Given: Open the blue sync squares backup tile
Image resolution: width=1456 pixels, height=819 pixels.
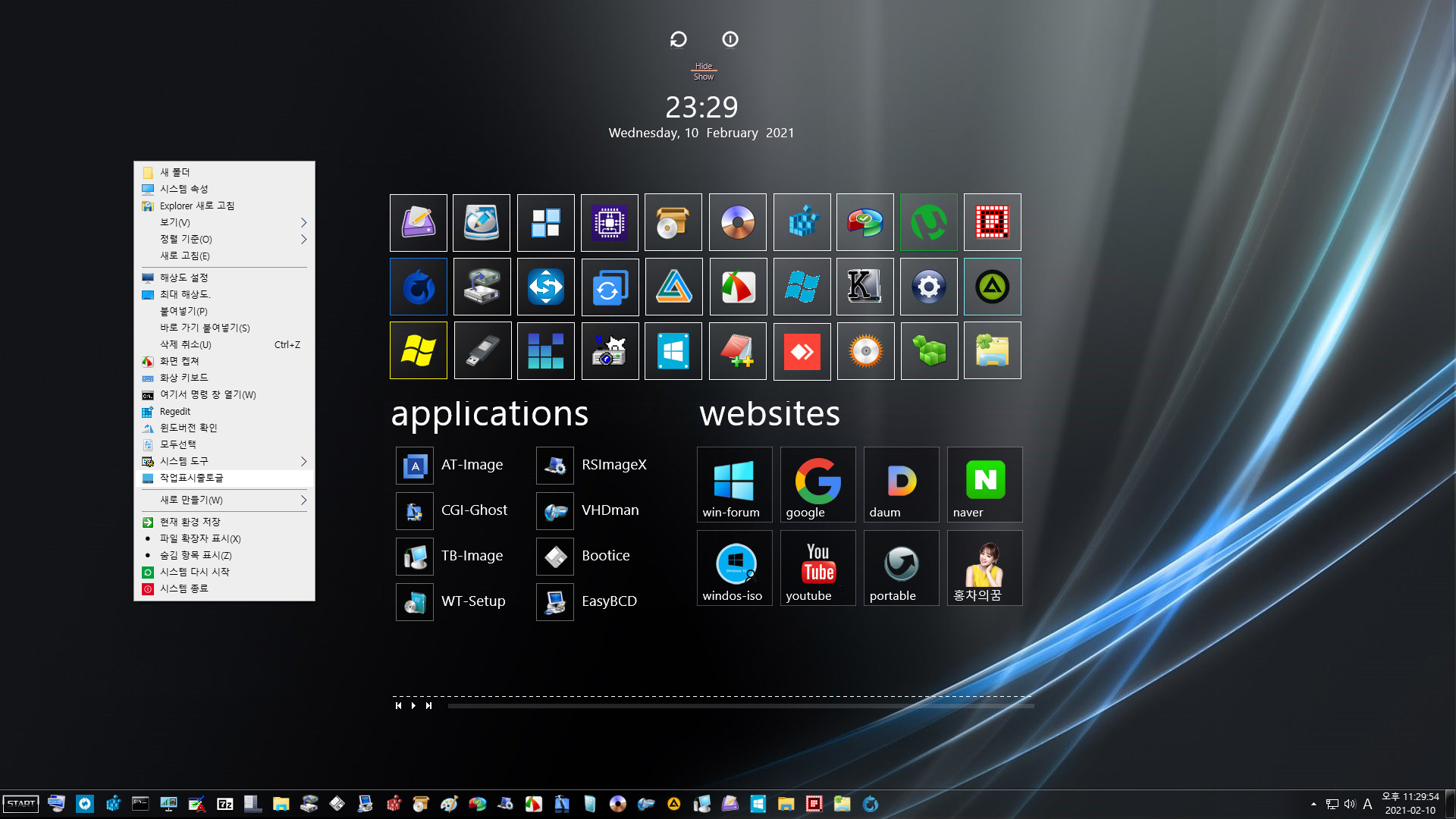Looking at the screenshot, I should [x=610, y=287].
